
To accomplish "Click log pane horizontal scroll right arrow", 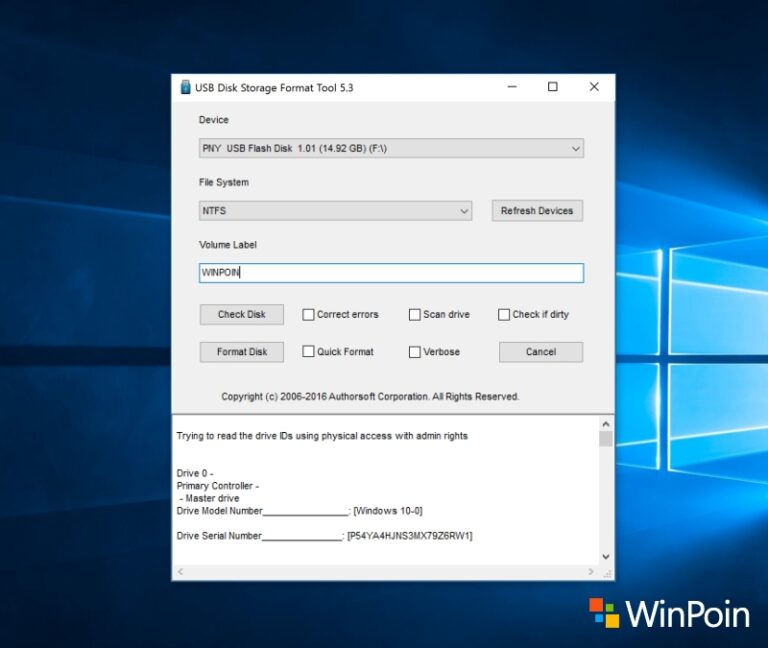I will click(591, 572).
